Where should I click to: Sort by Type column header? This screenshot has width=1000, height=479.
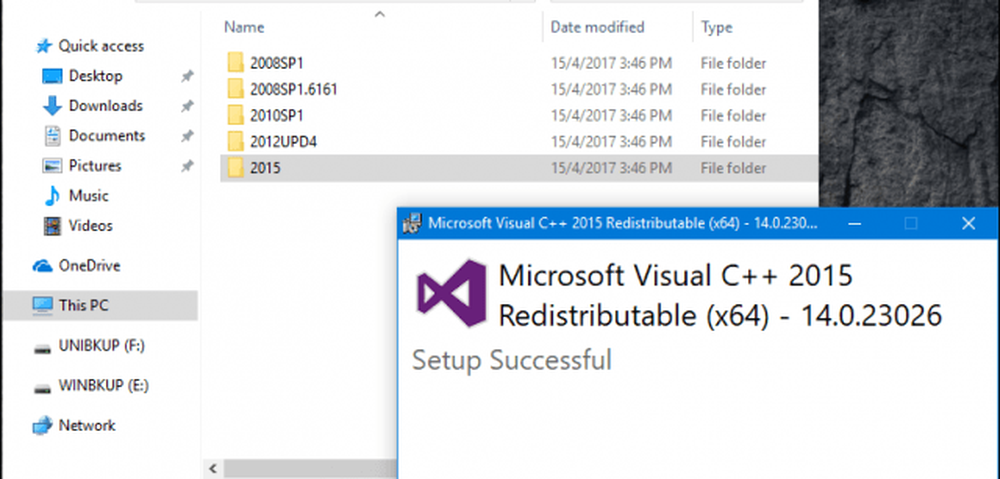coord(716,27)
